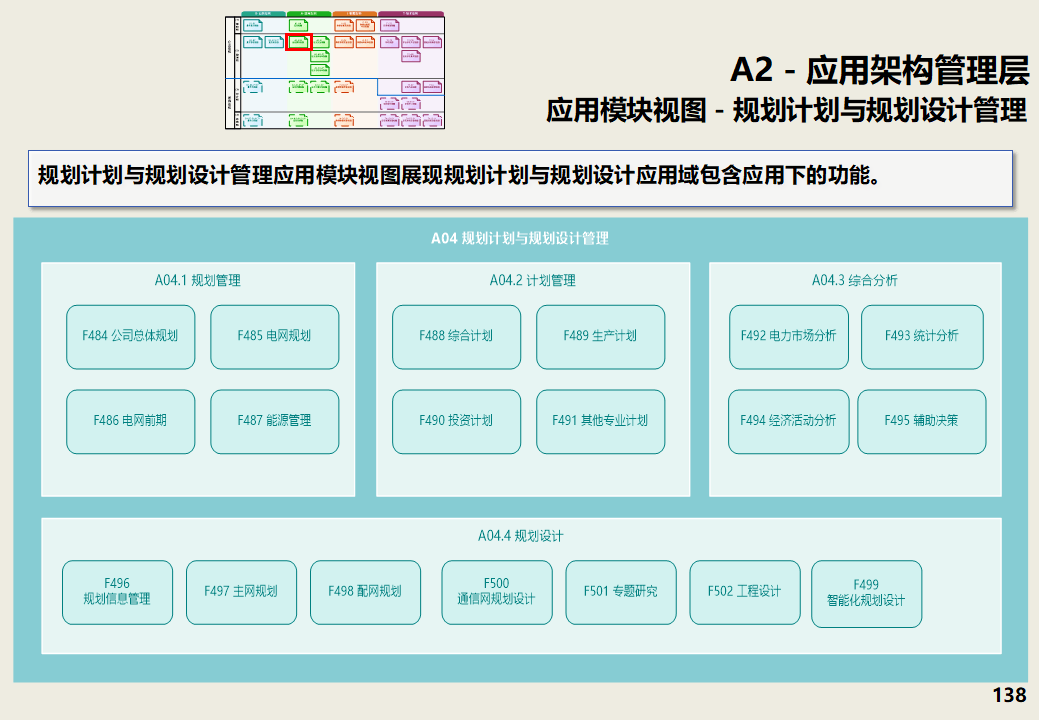Open F494 经济活动分析 box
The image size is (1039, 720).
(789, 421)
